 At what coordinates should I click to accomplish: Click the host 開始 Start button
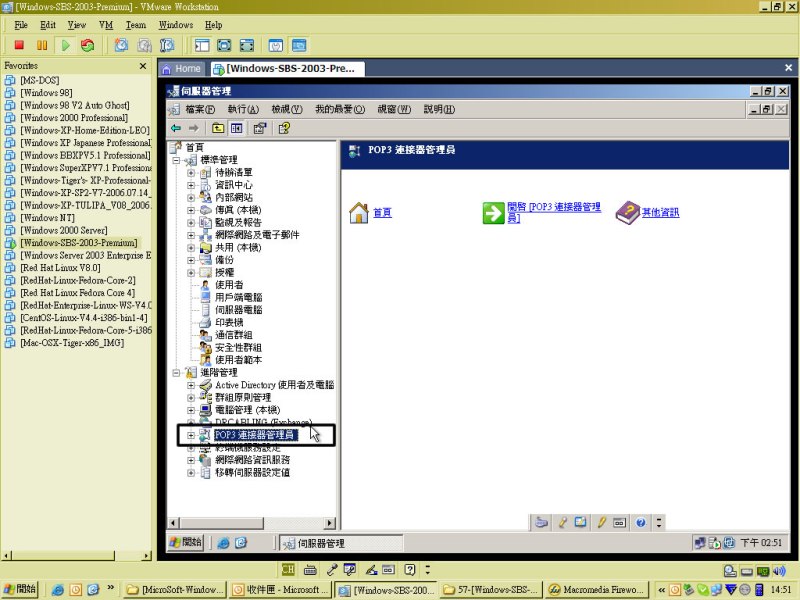[19, 589]
